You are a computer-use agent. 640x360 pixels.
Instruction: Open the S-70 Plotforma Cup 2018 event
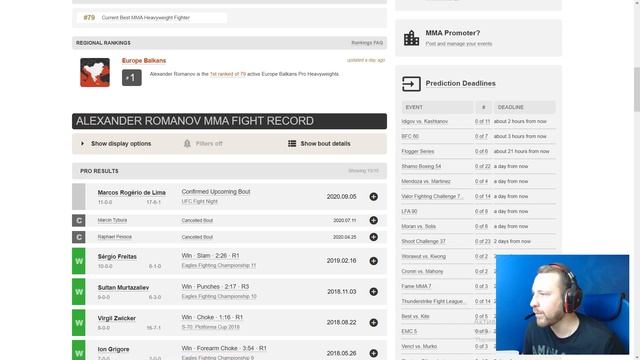(x=211, y=327)
